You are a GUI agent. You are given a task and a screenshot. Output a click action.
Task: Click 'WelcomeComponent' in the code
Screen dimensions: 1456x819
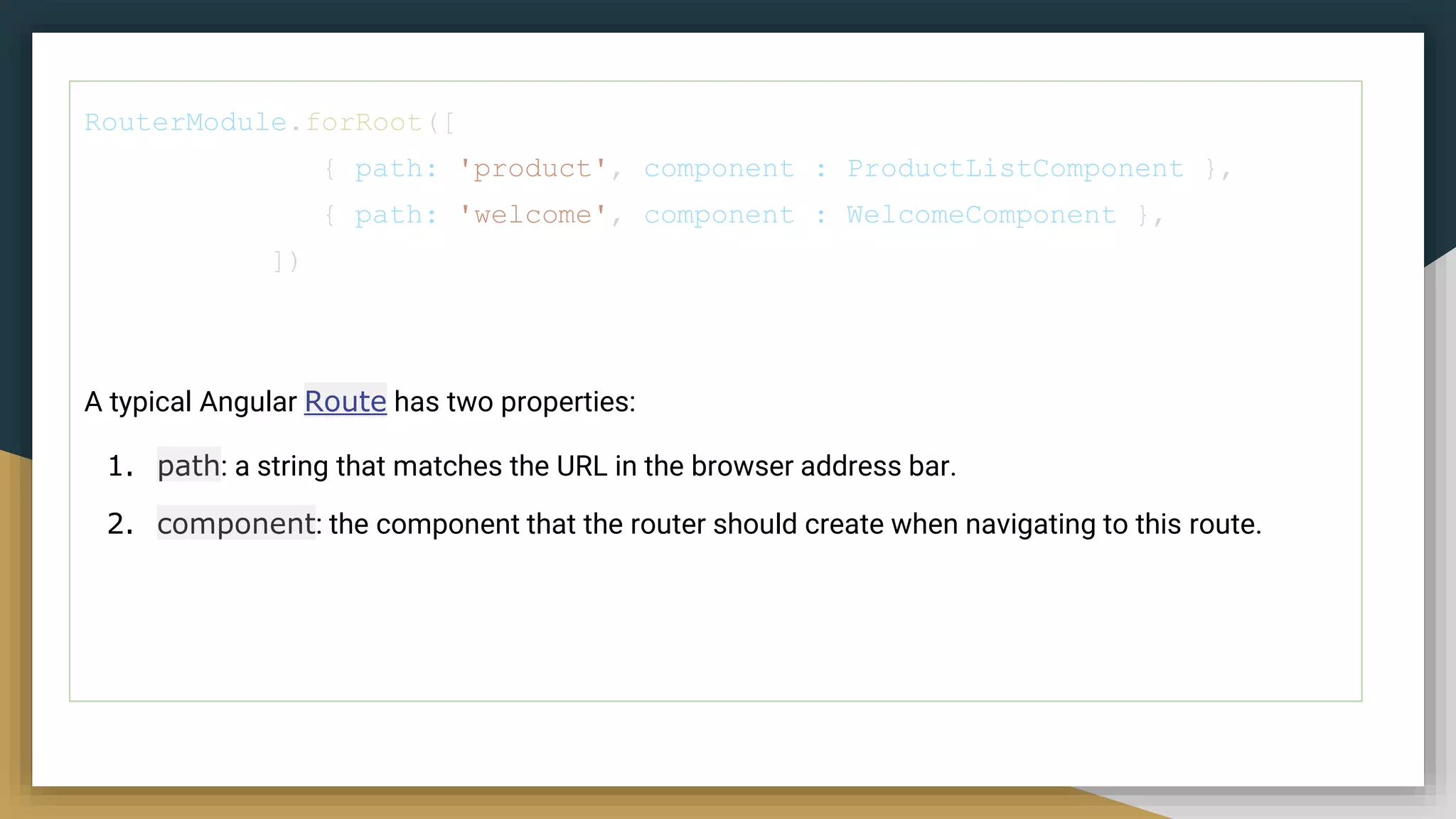(981, 215)
